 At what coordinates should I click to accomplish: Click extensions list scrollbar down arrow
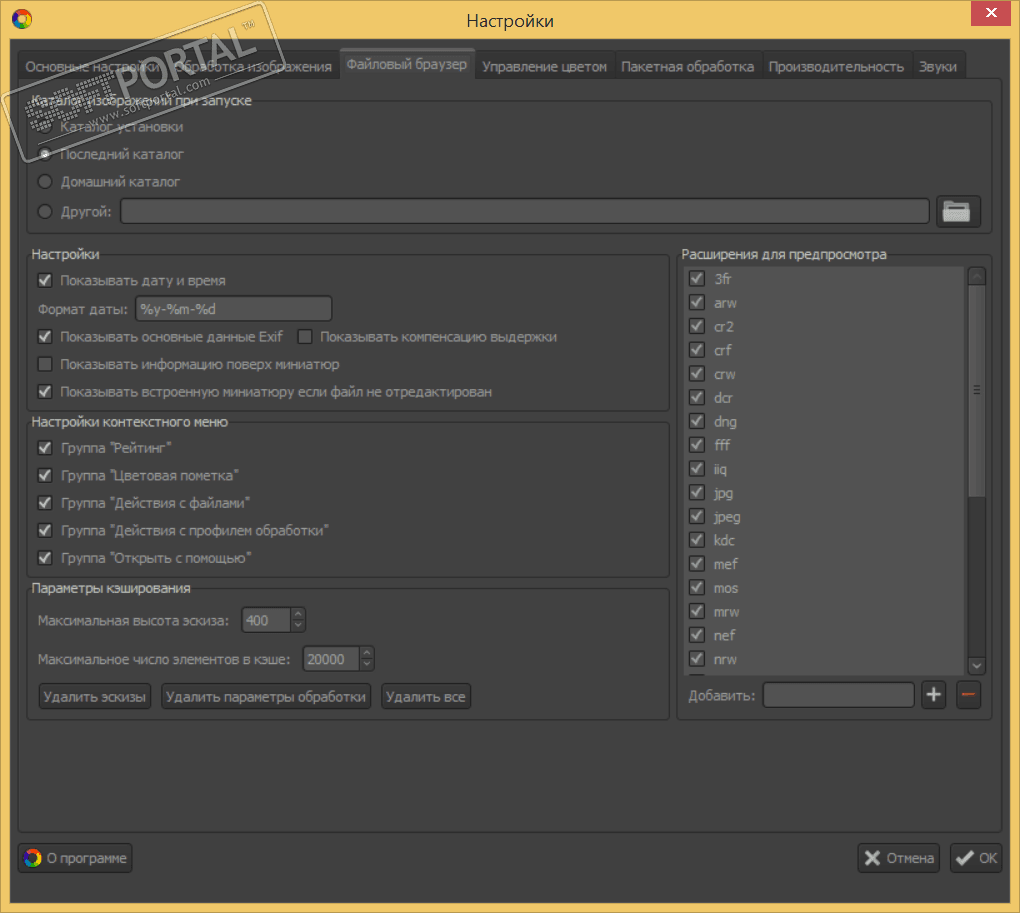pyautogui.click(x=976, y=665)
